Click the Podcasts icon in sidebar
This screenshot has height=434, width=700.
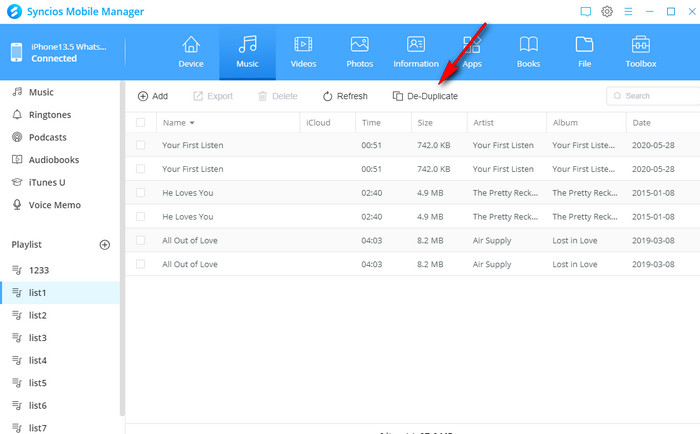[17, 137]
